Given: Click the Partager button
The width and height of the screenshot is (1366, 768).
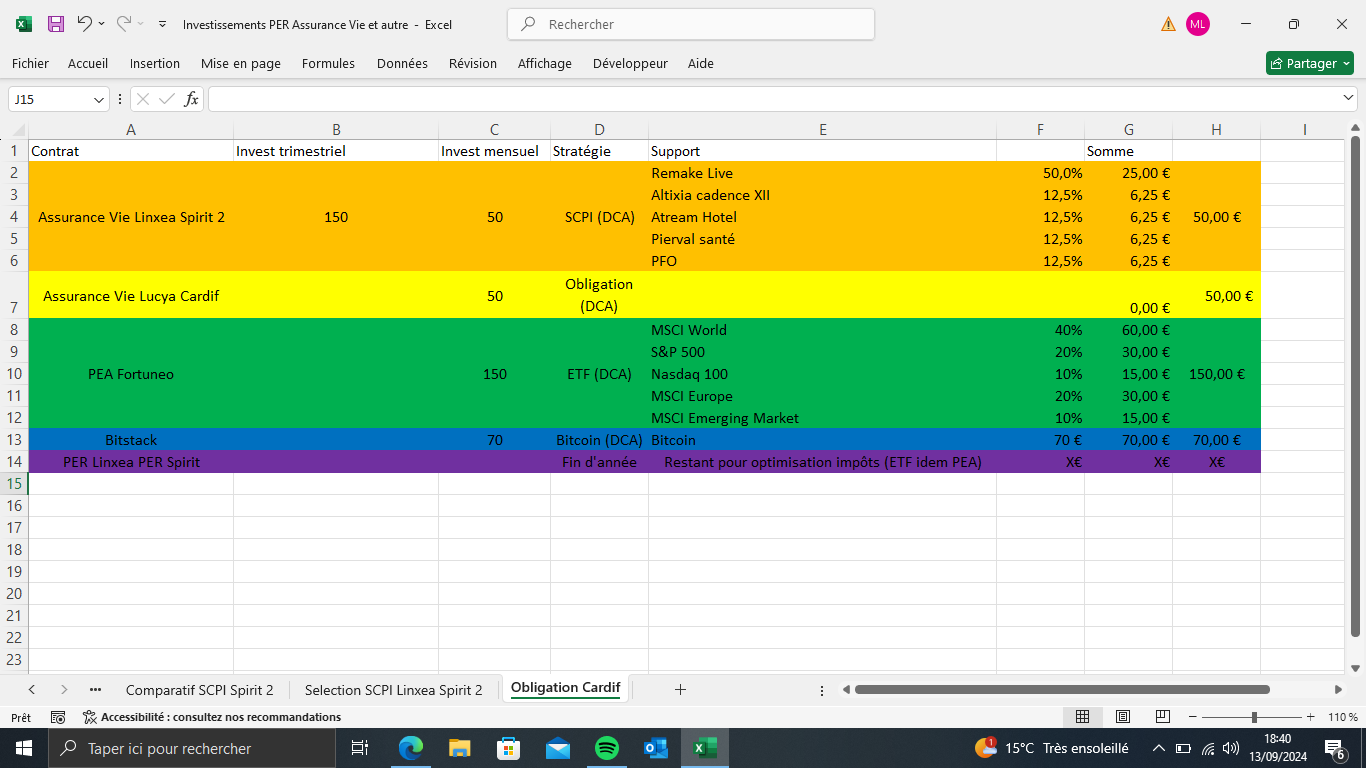Looking at the screenshot, I should click(x=1309, y=63).
